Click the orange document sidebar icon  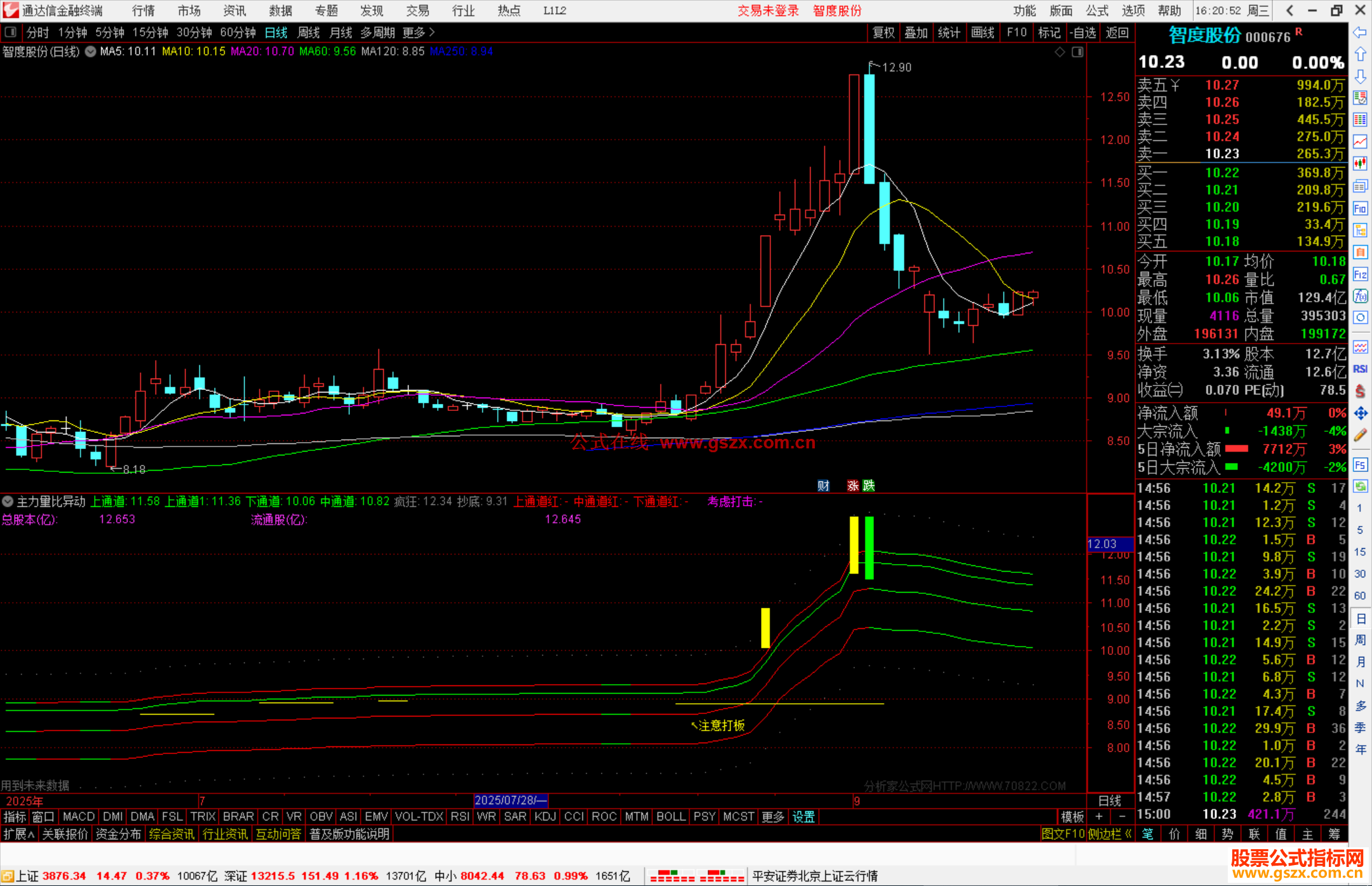[x=1360, y=252]
